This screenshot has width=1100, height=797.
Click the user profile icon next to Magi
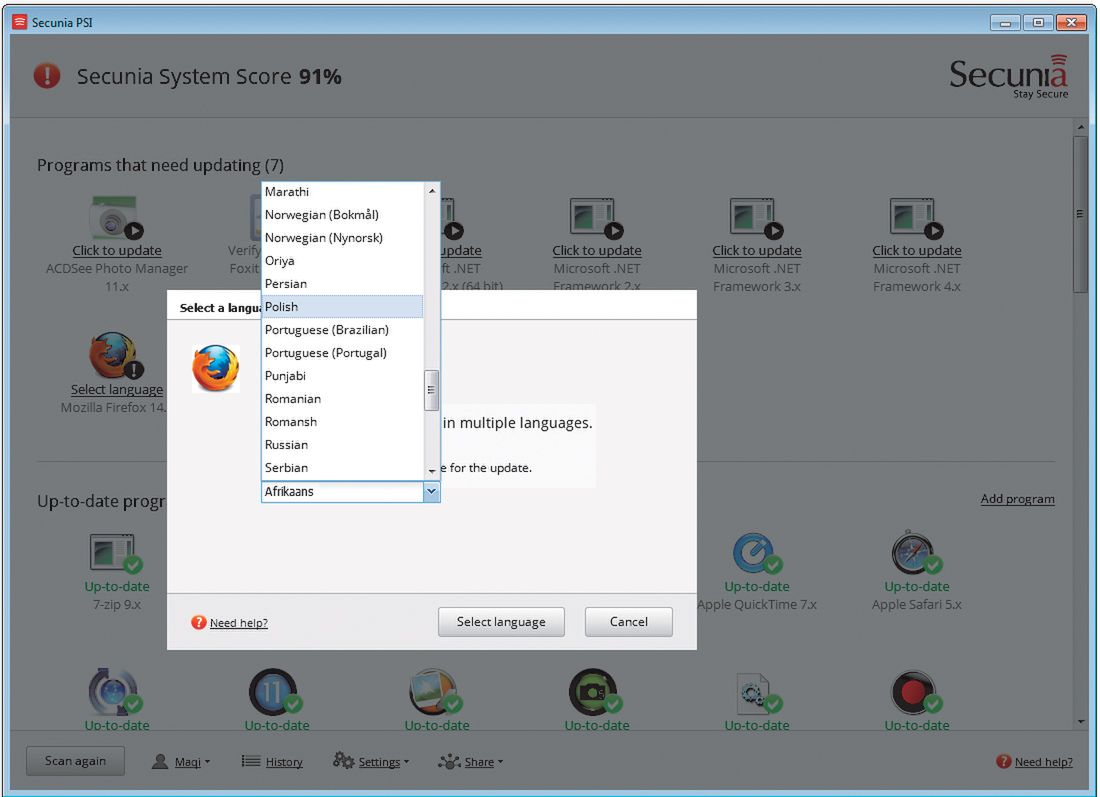coord(160,761)
